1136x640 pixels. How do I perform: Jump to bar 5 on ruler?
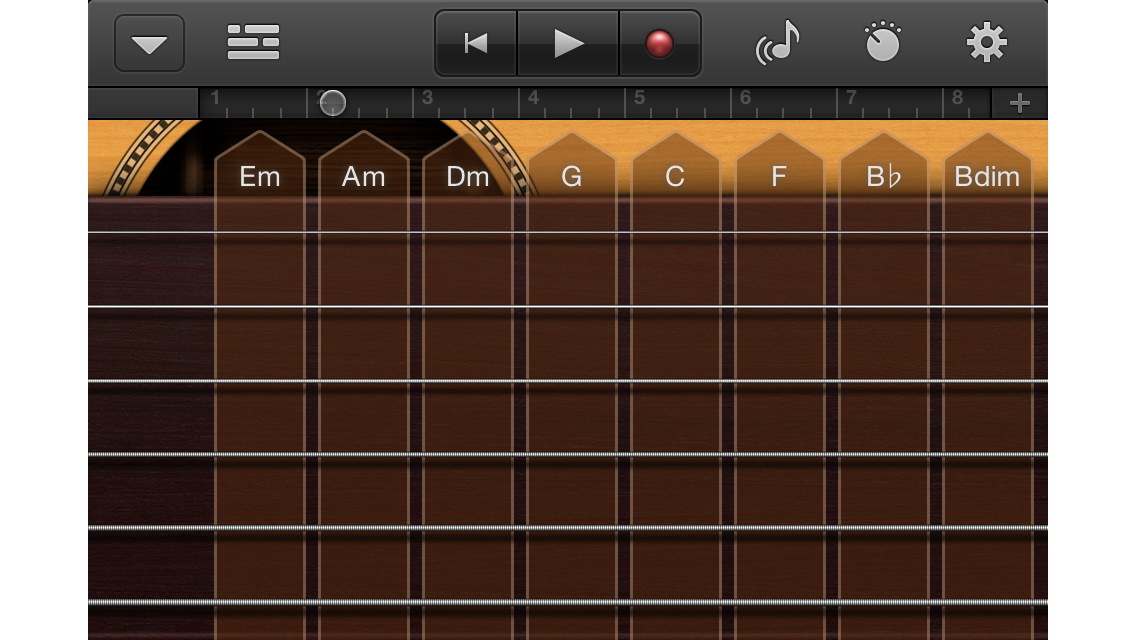639,97
